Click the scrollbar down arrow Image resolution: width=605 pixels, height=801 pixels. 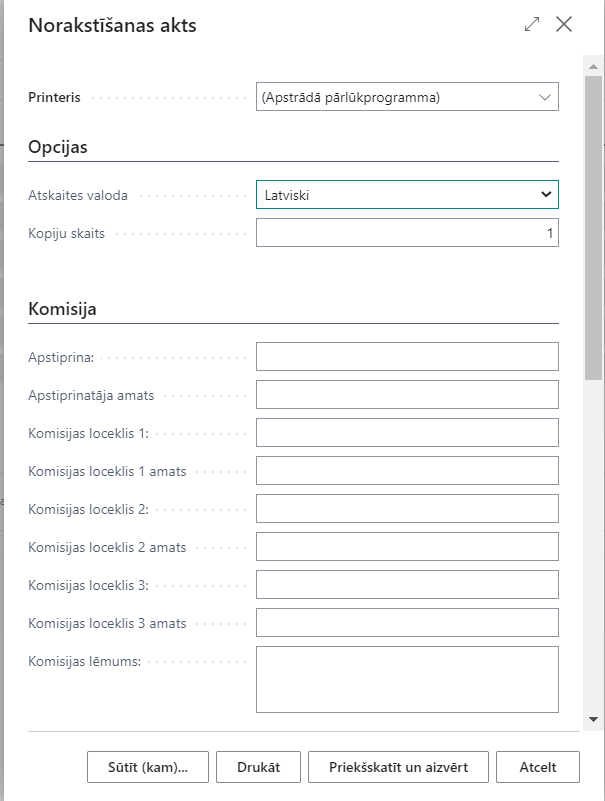click(593, 719)
